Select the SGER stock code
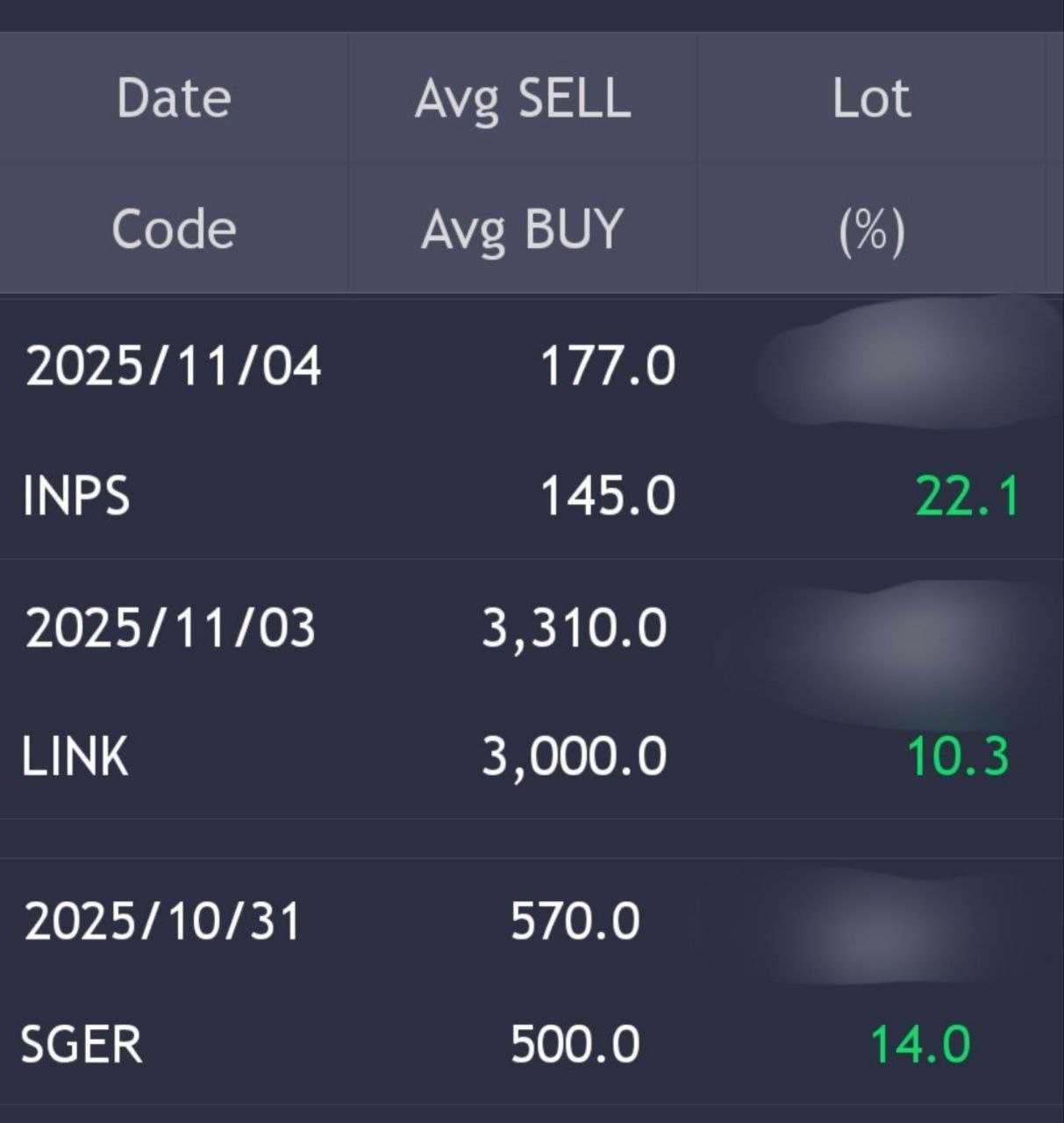This screenshot has height=1123, width=1064. click(81, 1044)
